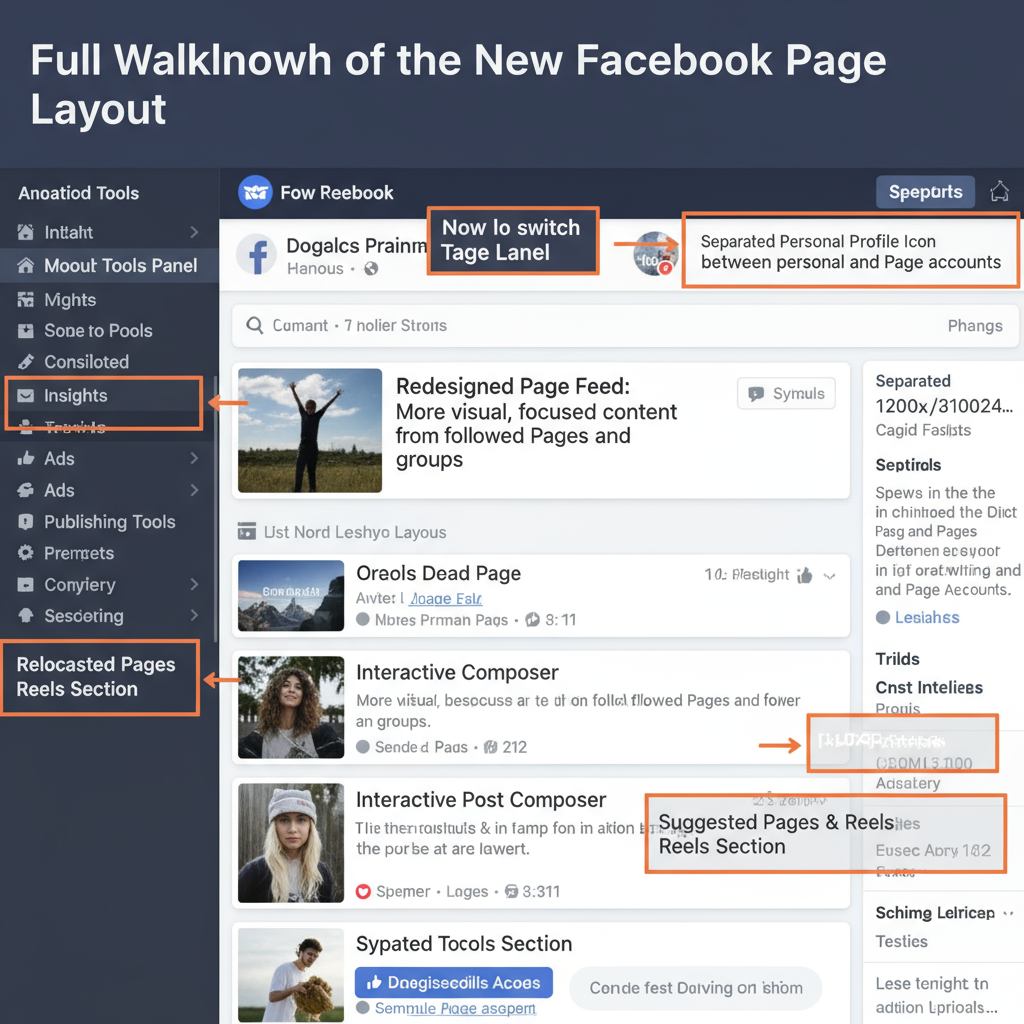Screen dimensions: 1024x1024
Task: Expand the Intlaht sidebar item
Action: point(194,232)
